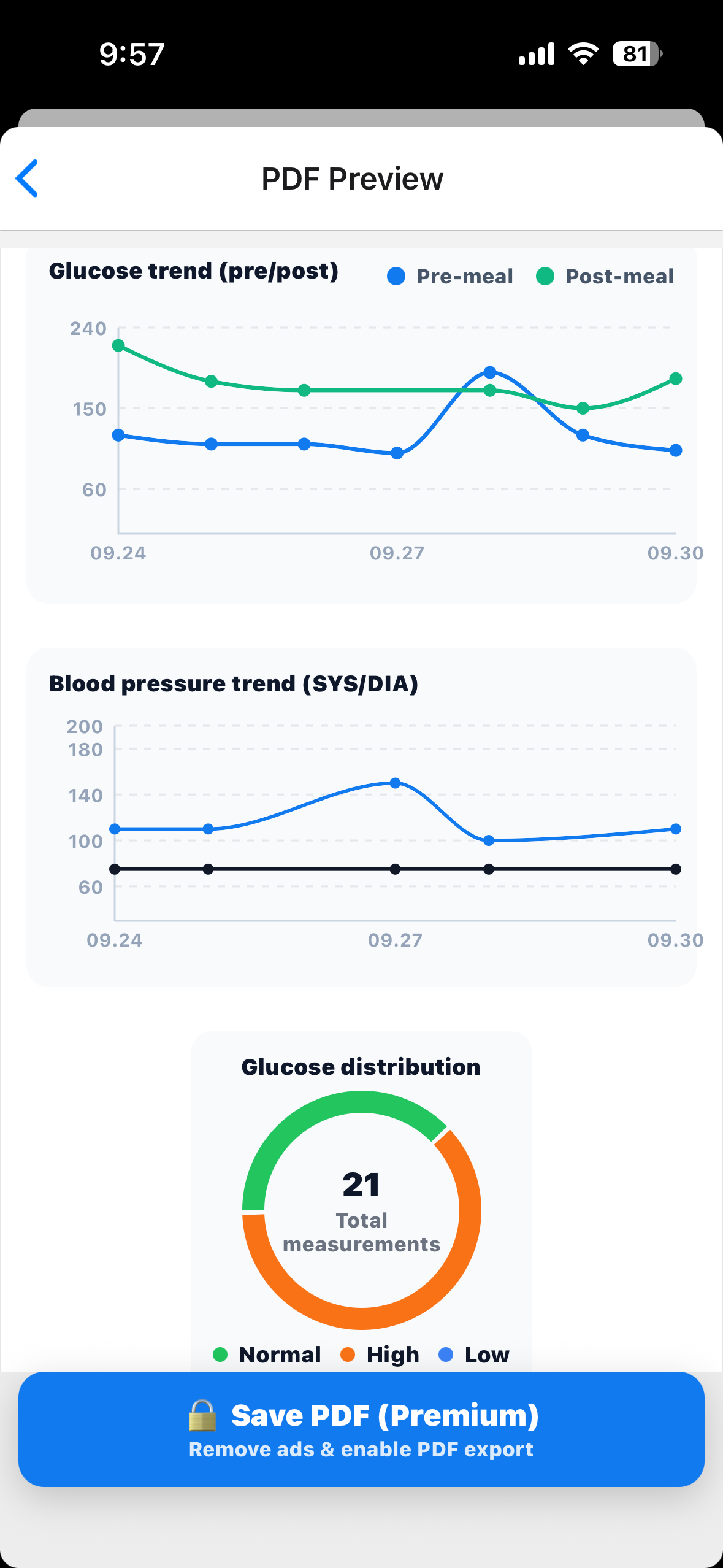
Task: Tap the Blood pressure trend (SYS/DIA) title
Action: (x=234, y=683)
